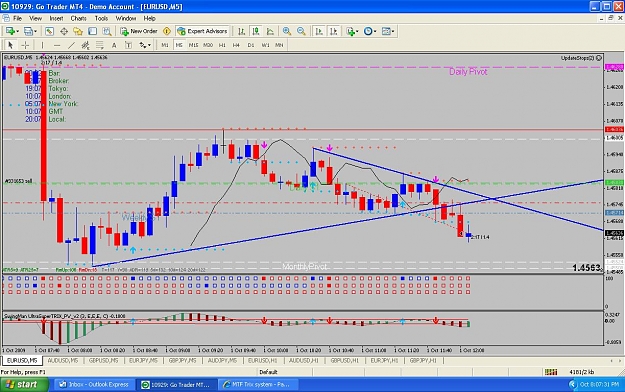
Task: Select the trendline drawing tool
Action: [71, 45]
